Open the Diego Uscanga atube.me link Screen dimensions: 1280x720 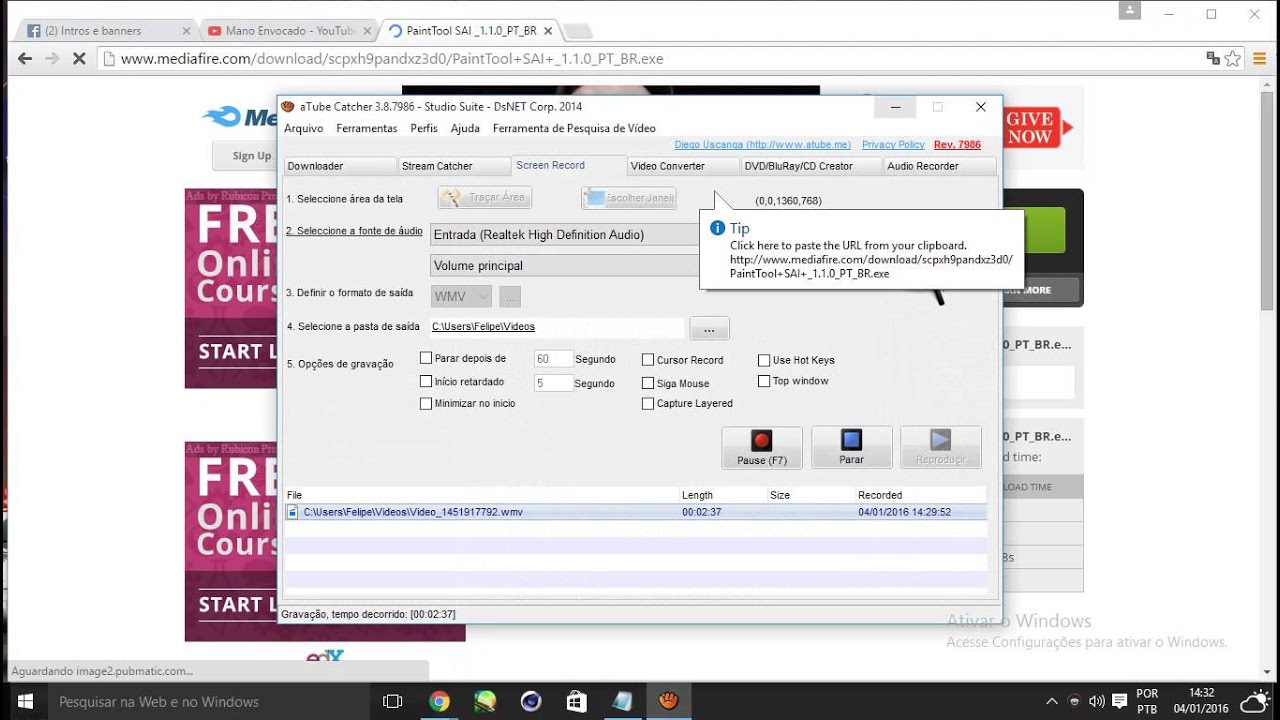click(763, 145)
